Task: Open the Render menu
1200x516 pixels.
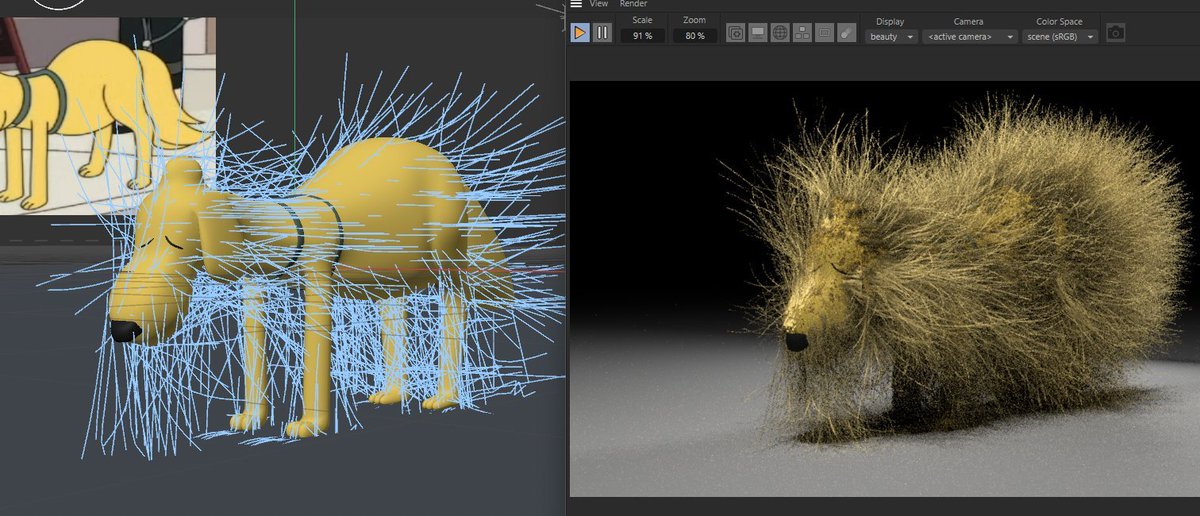Action: tap(633, 4)
